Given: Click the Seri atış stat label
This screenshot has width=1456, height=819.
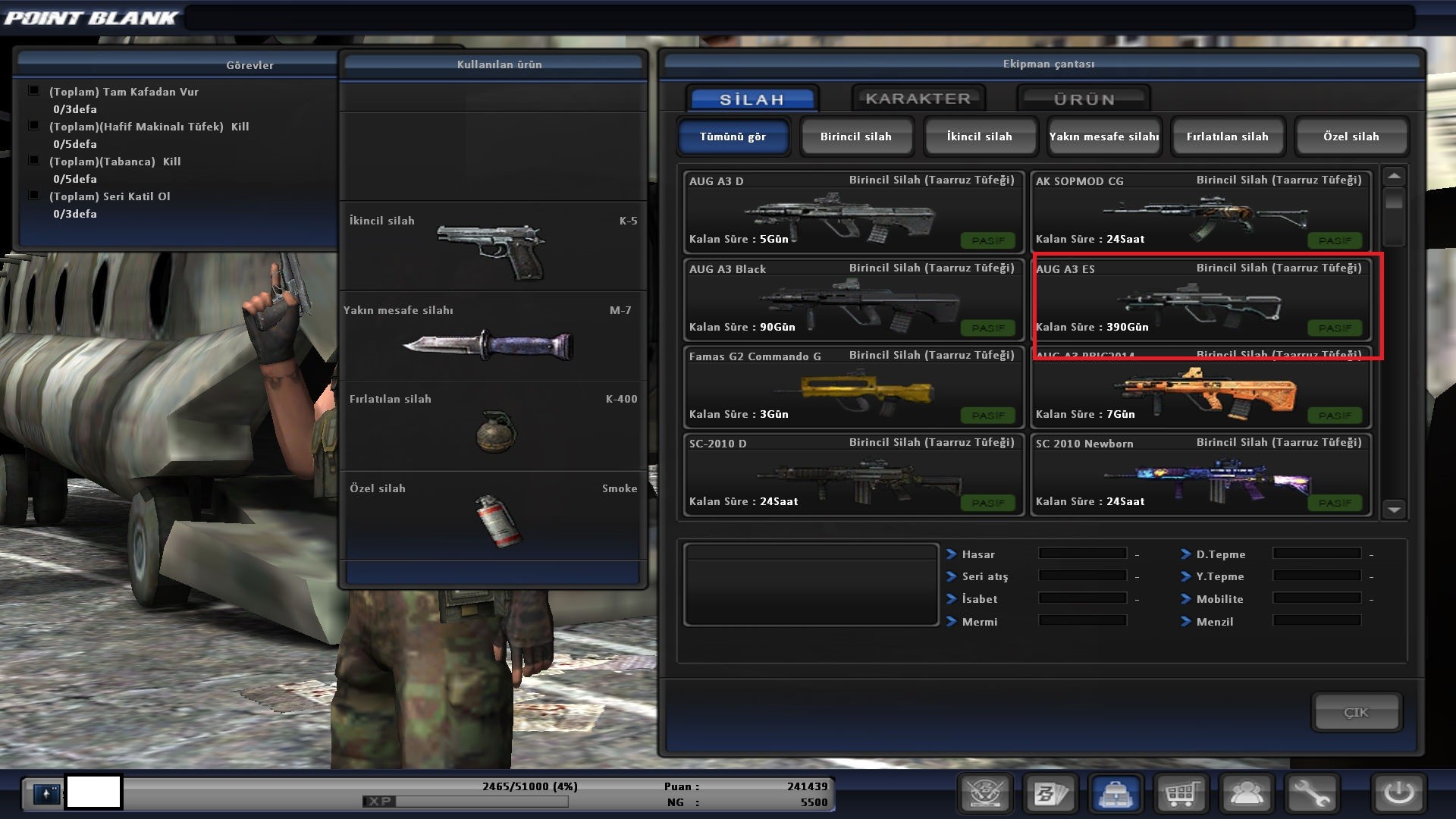Looking at the screenshot, I should (x=985, y=576).
